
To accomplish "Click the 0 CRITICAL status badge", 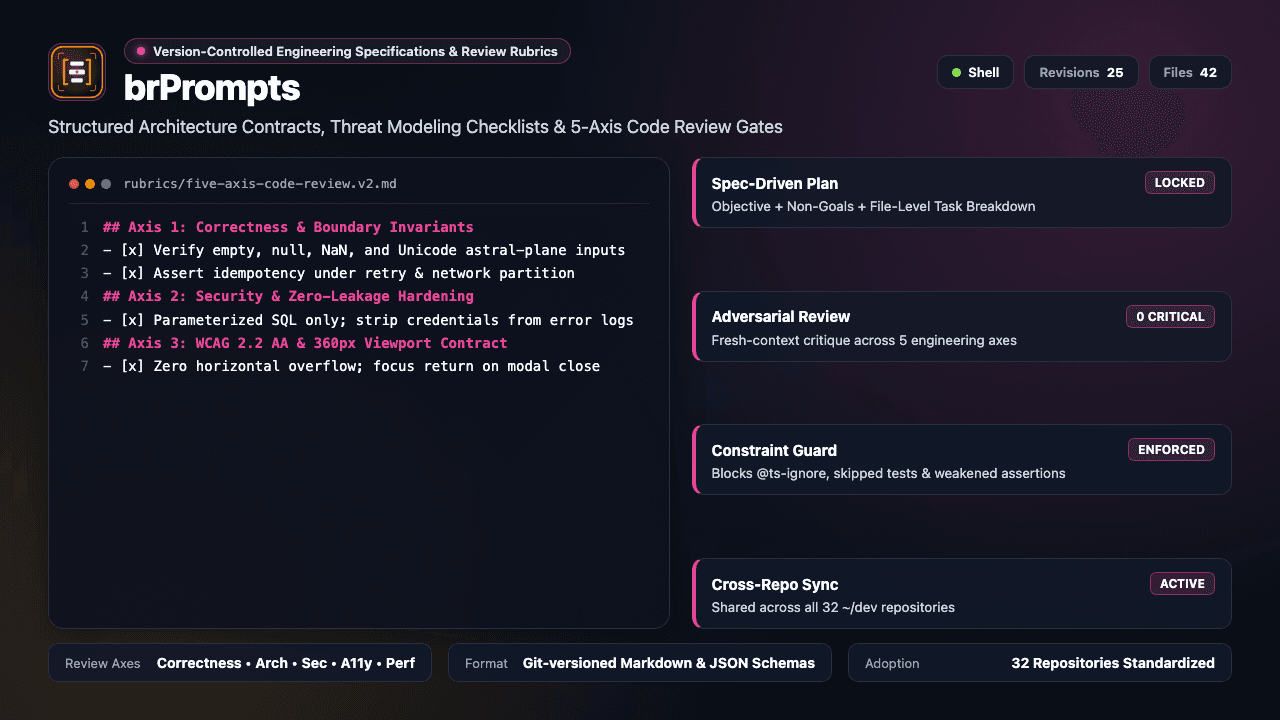I will tap(1170, 316).
